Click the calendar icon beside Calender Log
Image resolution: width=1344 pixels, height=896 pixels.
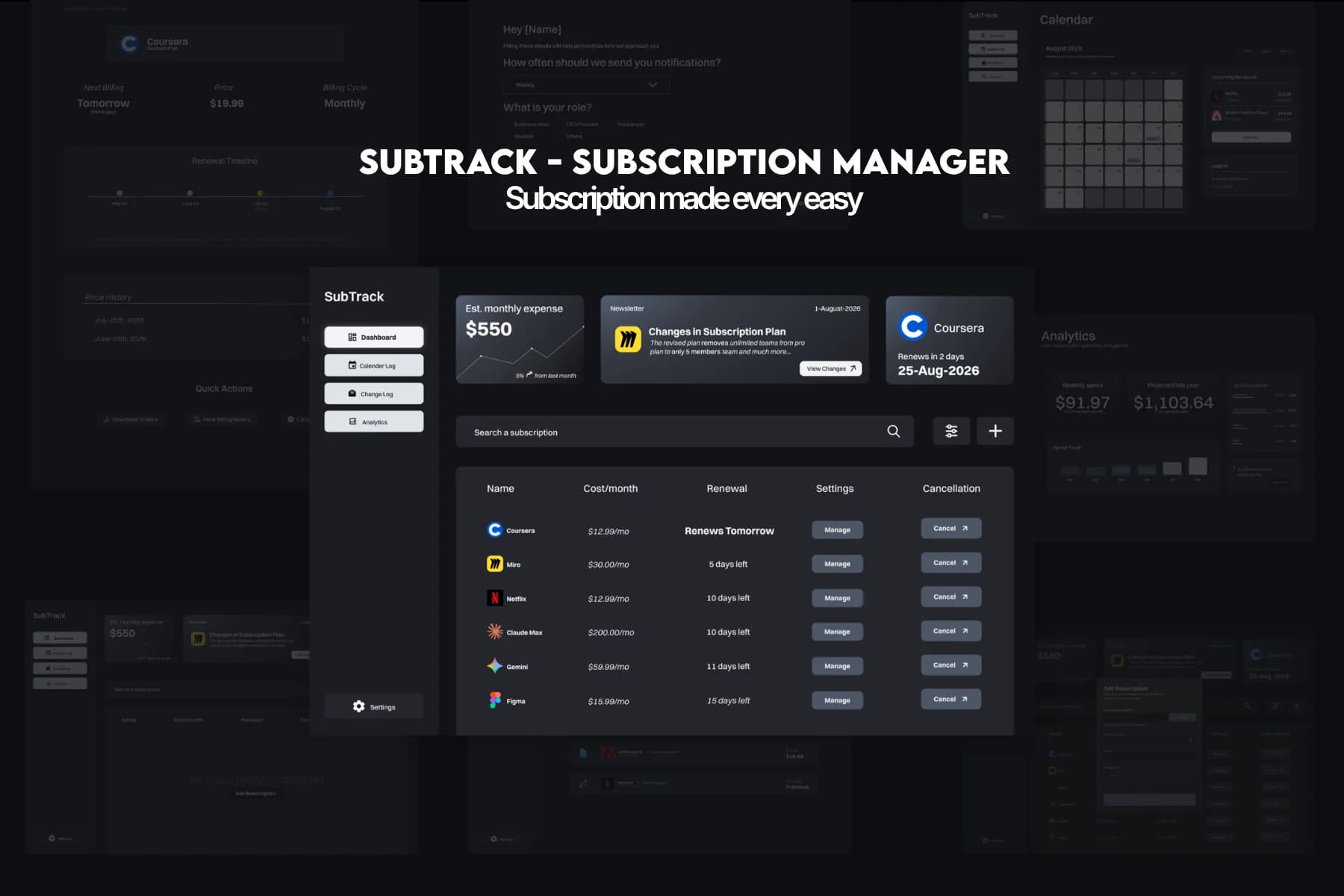[352, 365]
